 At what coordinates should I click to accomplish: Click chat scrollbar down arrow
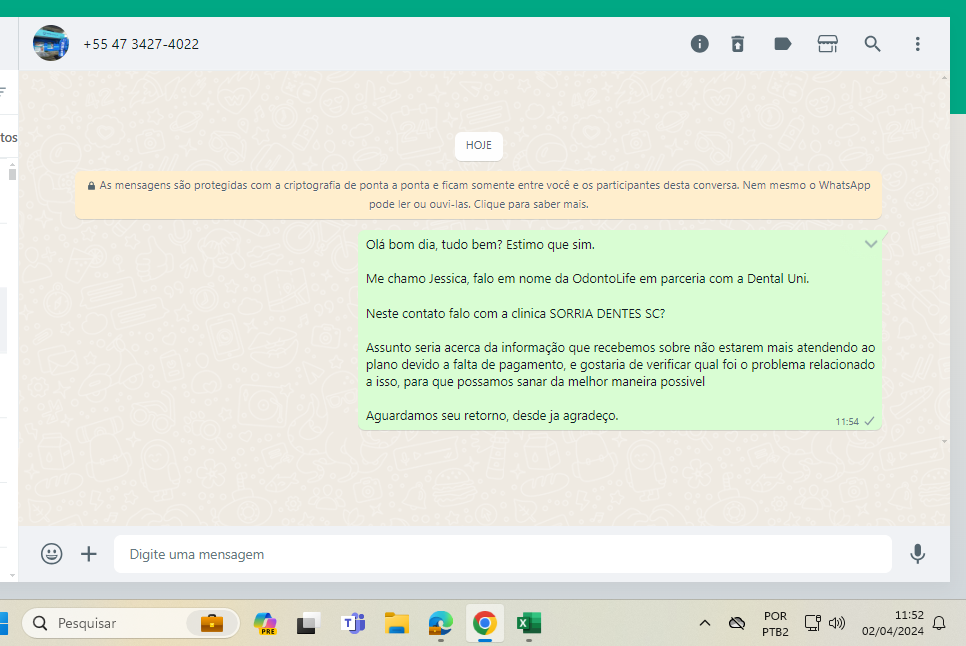[944, 442]
